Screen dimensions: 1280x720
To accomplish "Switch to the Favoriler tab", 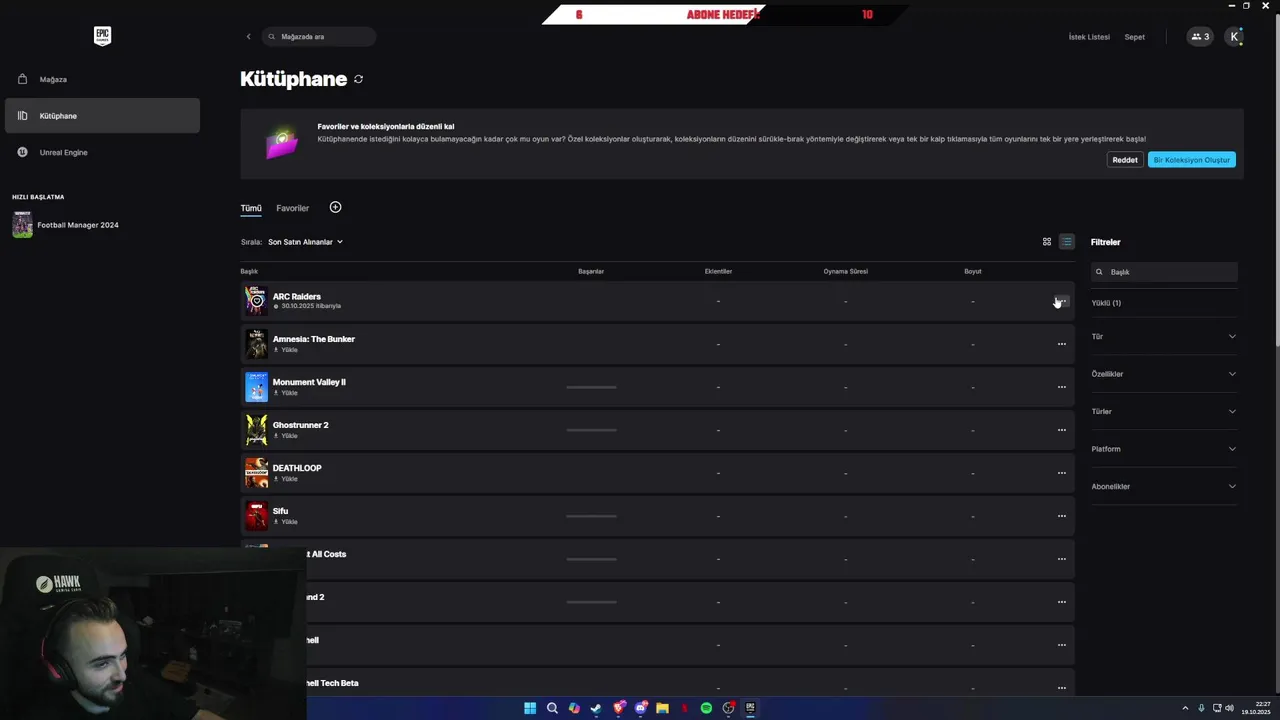I will (292, 208).
